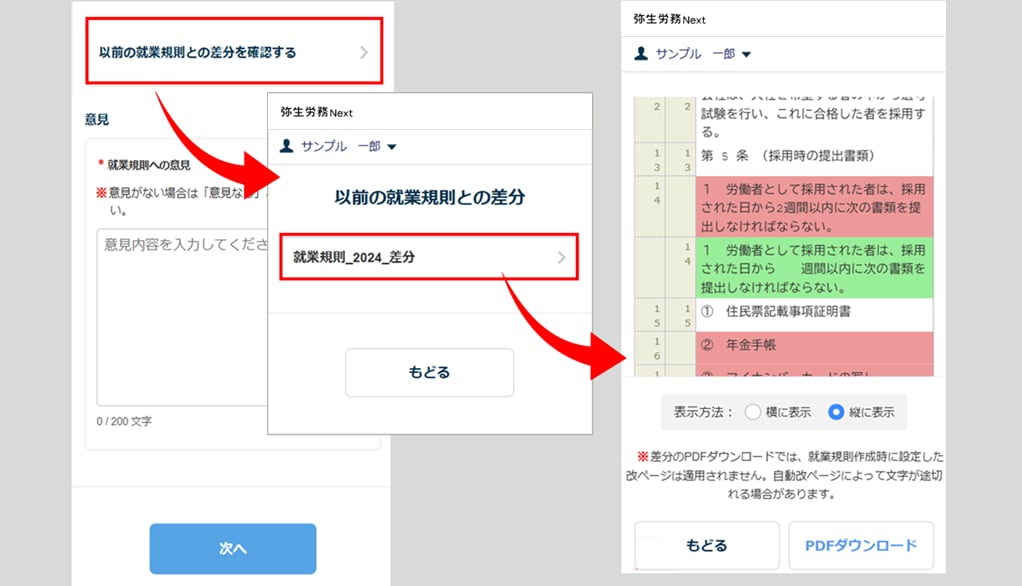Click the PDFダウンロード button

pos(860,546)
